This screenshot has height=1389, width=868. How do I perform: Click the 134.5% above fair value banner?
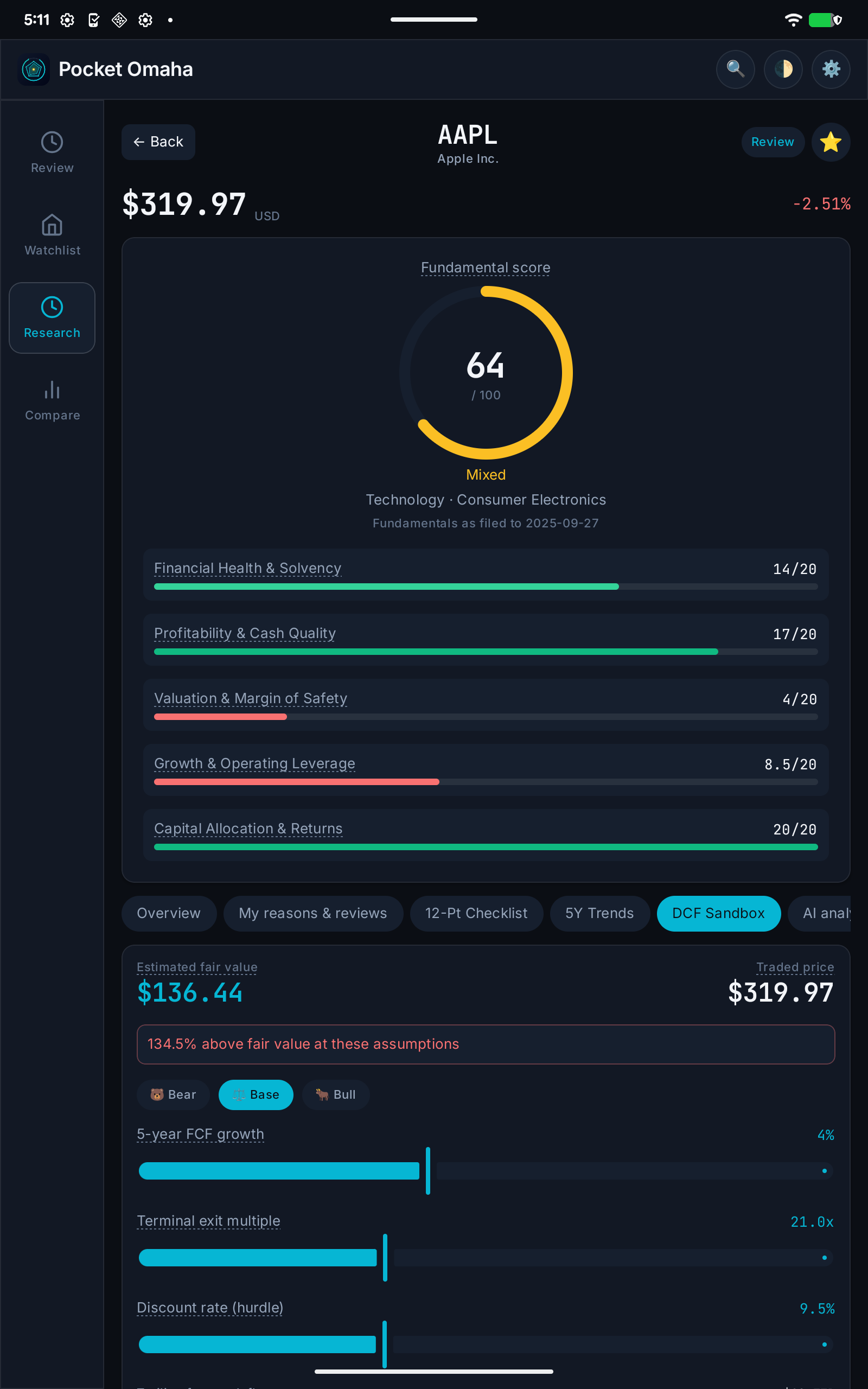(486, 1044)
